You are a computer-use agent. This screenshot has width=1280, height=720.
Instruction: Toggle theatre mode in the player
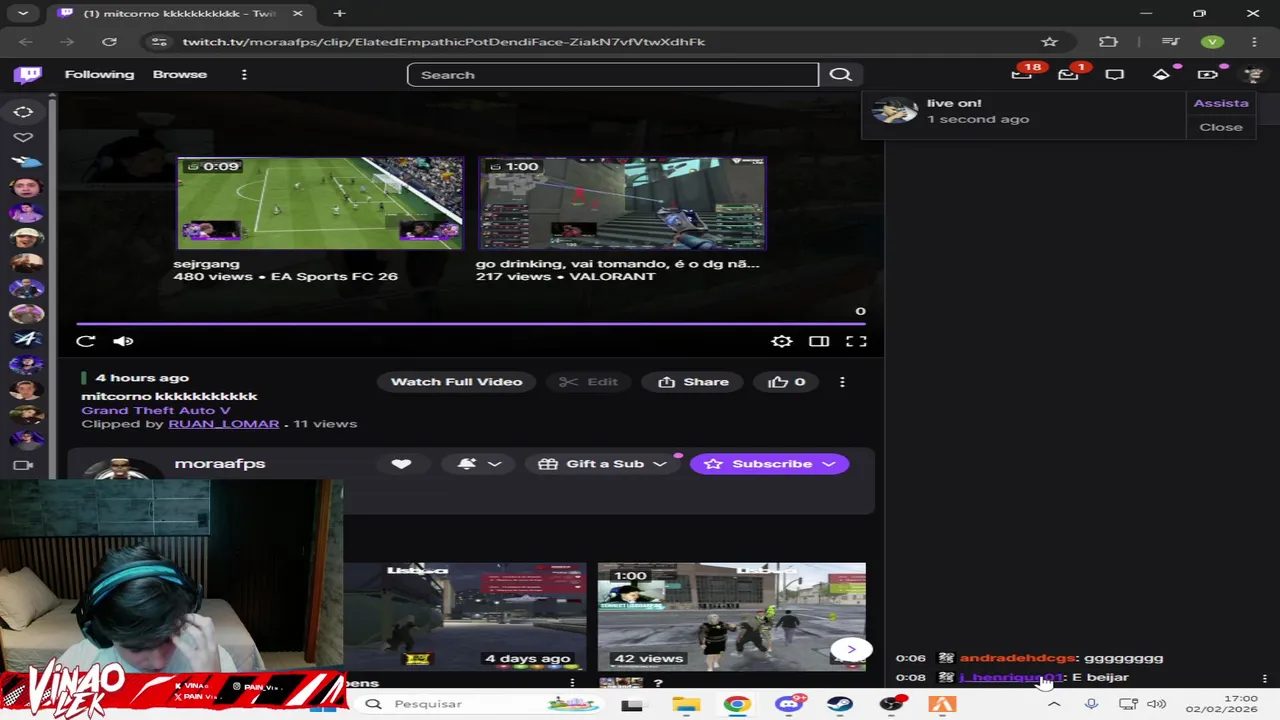click(x=819, y=341)
